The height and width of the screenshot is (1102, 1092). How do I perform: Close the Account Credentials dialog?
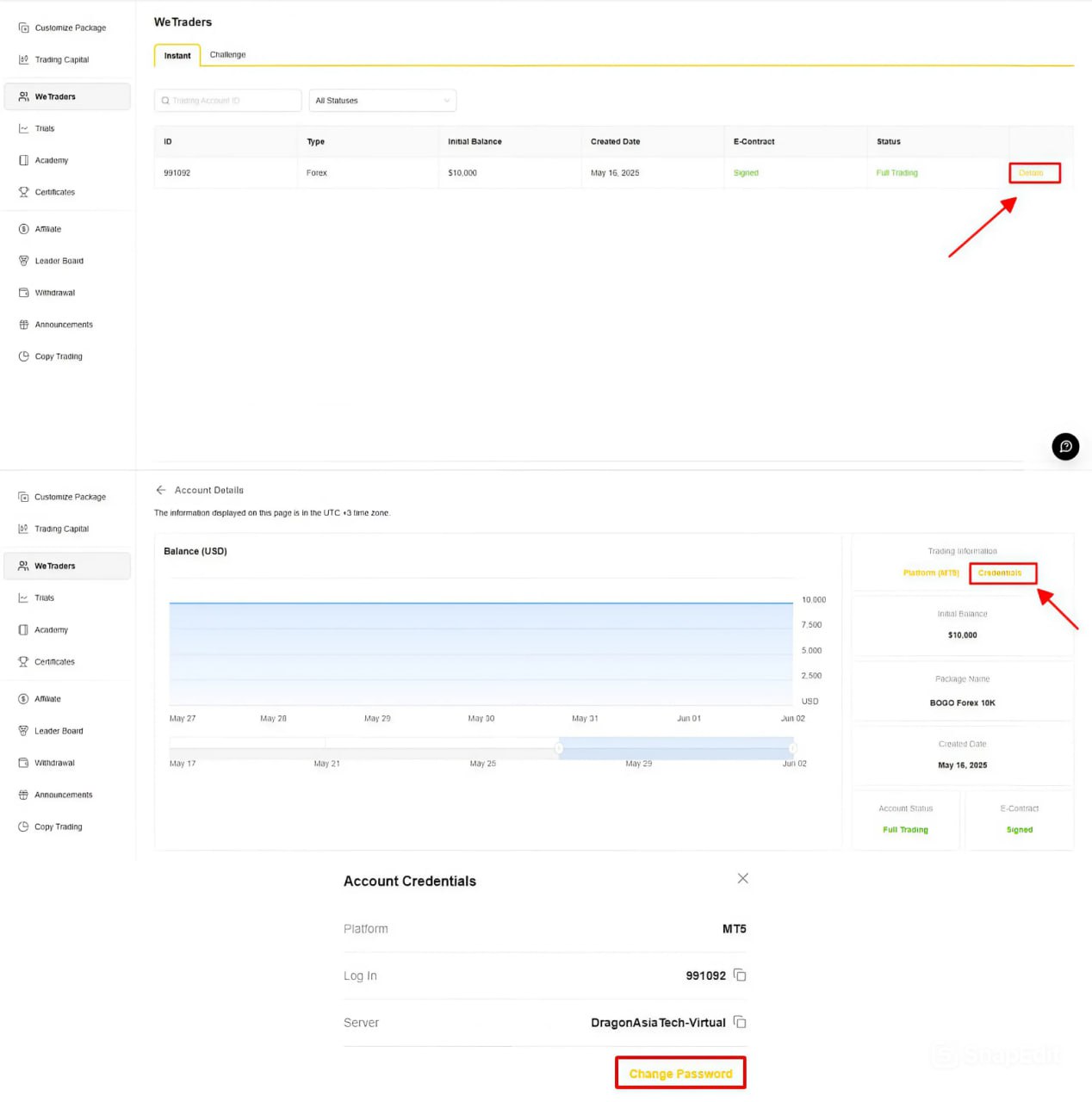(742, 878)
